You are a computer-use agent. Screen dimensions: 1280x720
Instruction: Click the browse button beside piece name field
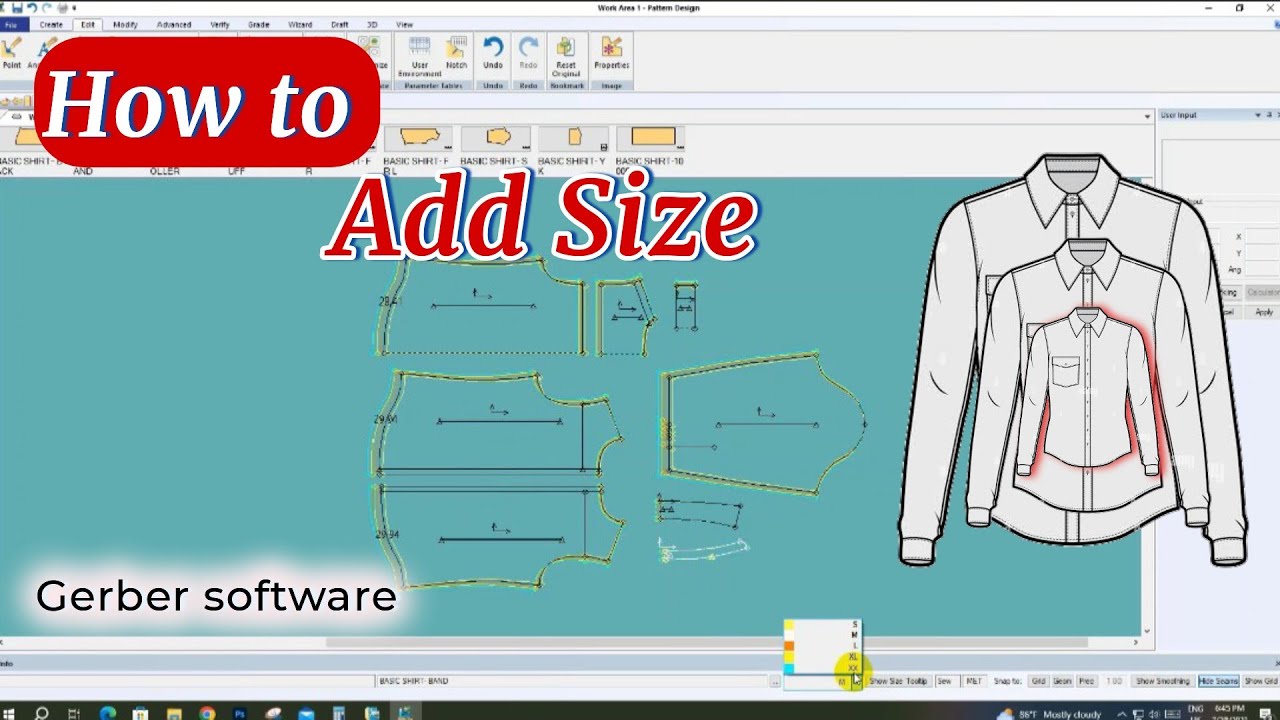775,681
